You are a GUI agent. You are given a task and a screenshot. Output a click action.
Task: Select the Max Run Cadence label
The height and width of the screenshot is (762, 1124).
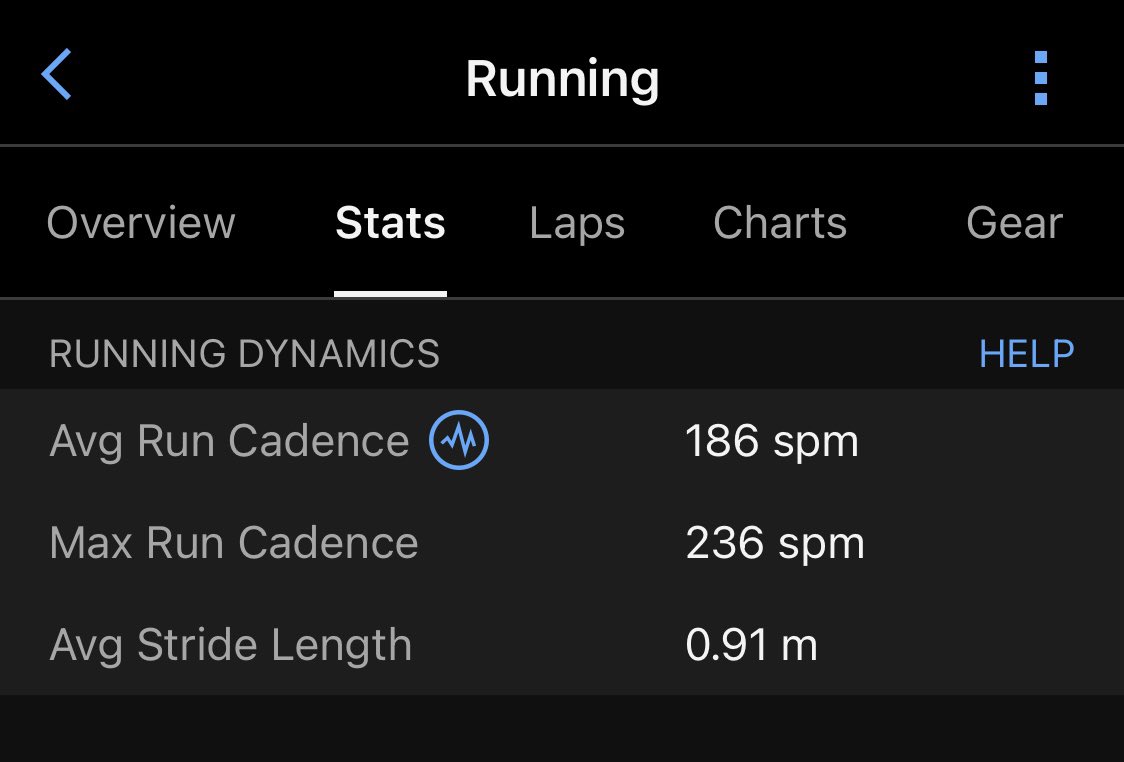234,543
